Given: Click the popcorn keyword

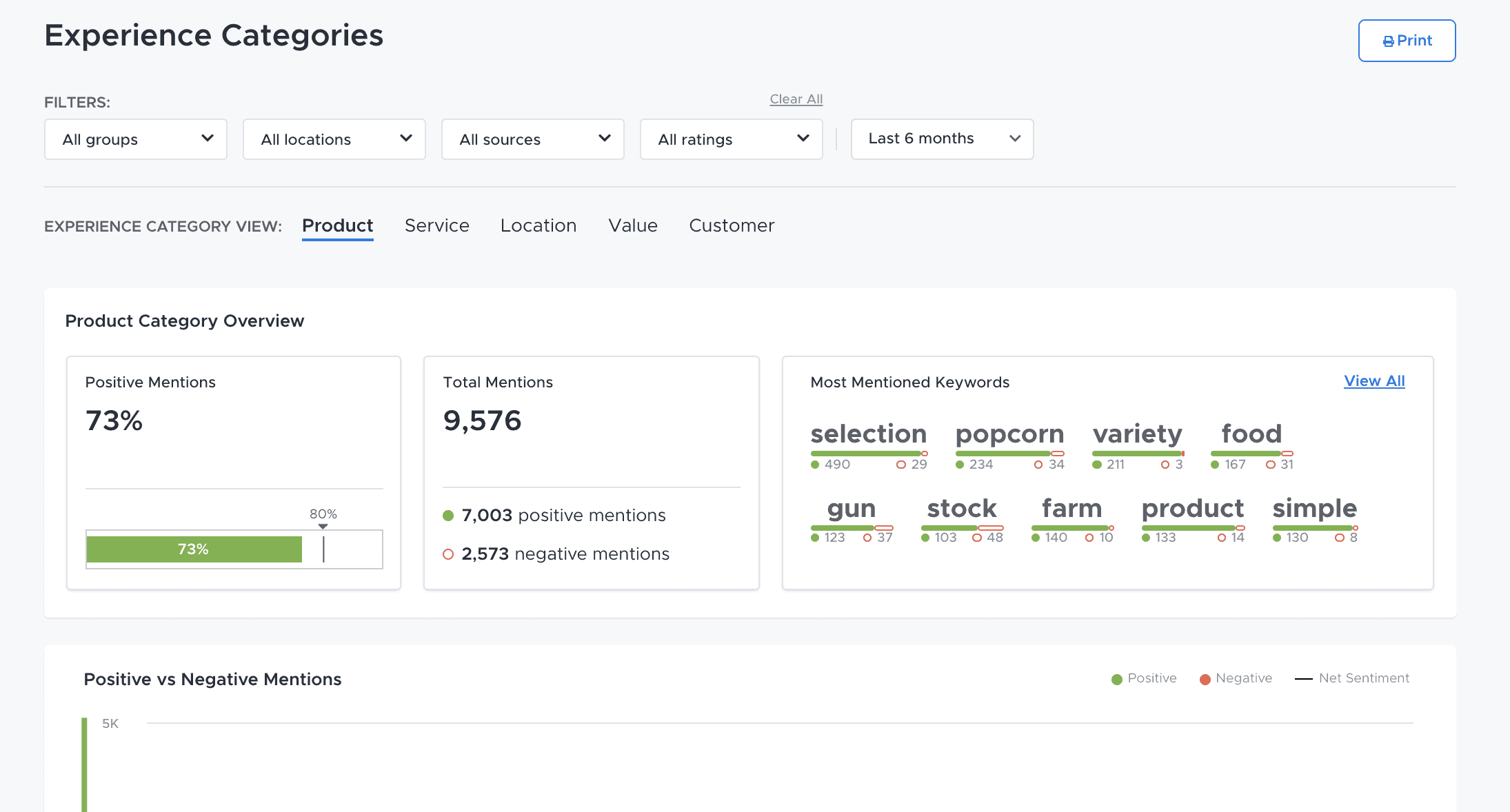Looking at the screenshot, I should tap(1009, 434).
